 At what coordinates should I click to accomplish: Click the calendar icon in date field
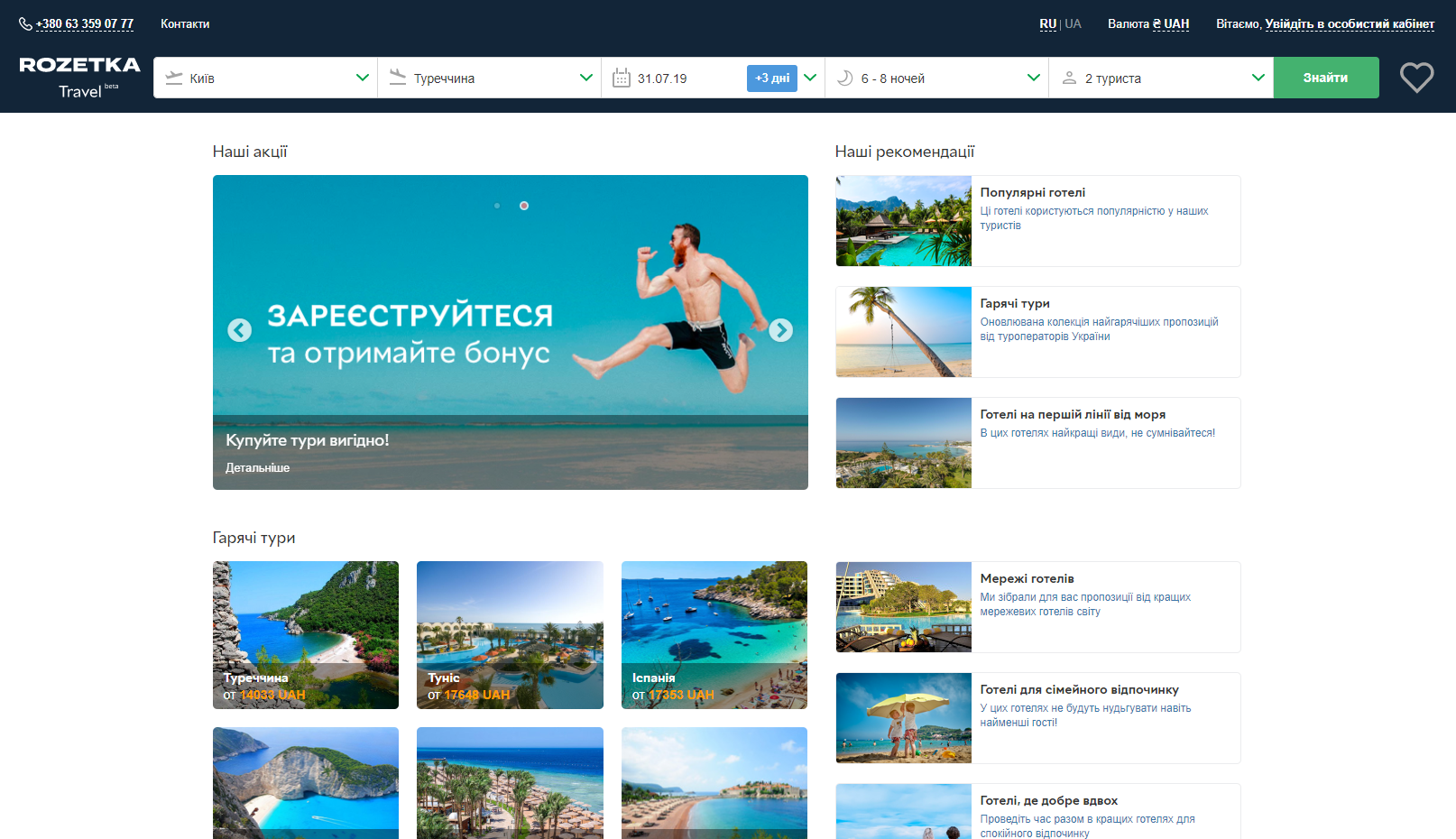pyautogui.click(x=621, y=78)
